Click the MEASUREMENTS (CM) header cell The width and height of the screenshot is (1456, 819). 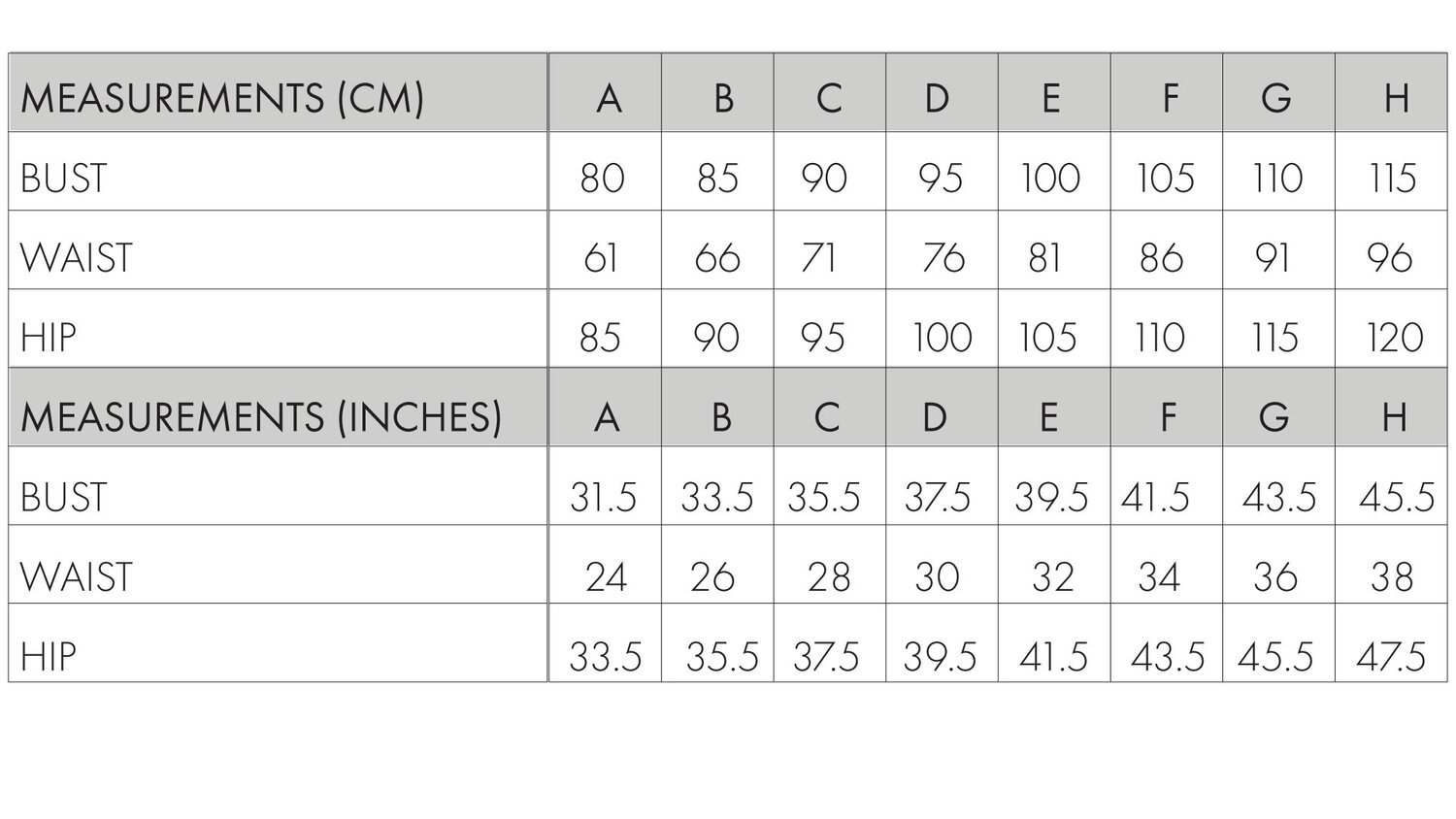(x=279, y=93)
